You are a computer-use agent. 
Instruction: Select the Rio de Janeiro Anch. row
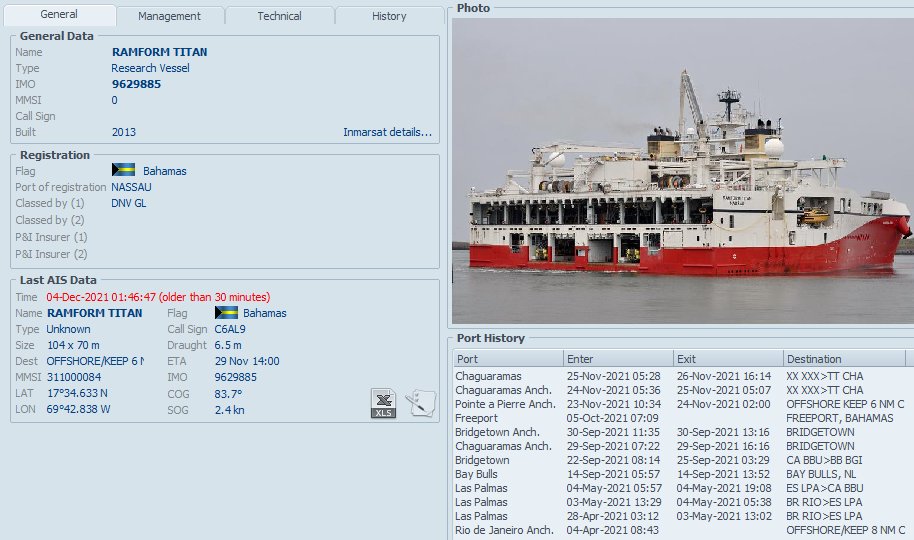point(681,530)
